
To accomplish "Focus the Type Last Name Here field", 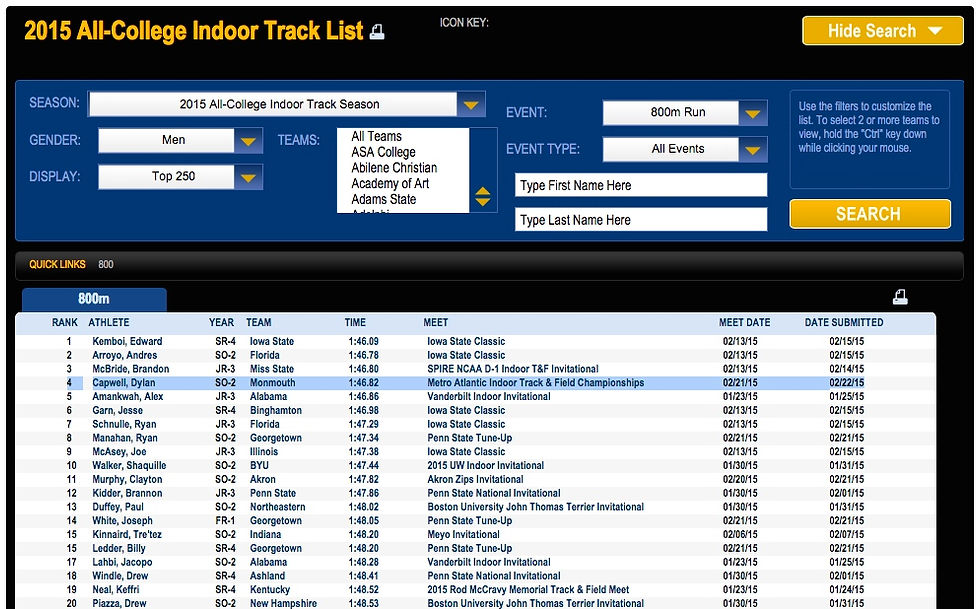I will coord(641,219).
